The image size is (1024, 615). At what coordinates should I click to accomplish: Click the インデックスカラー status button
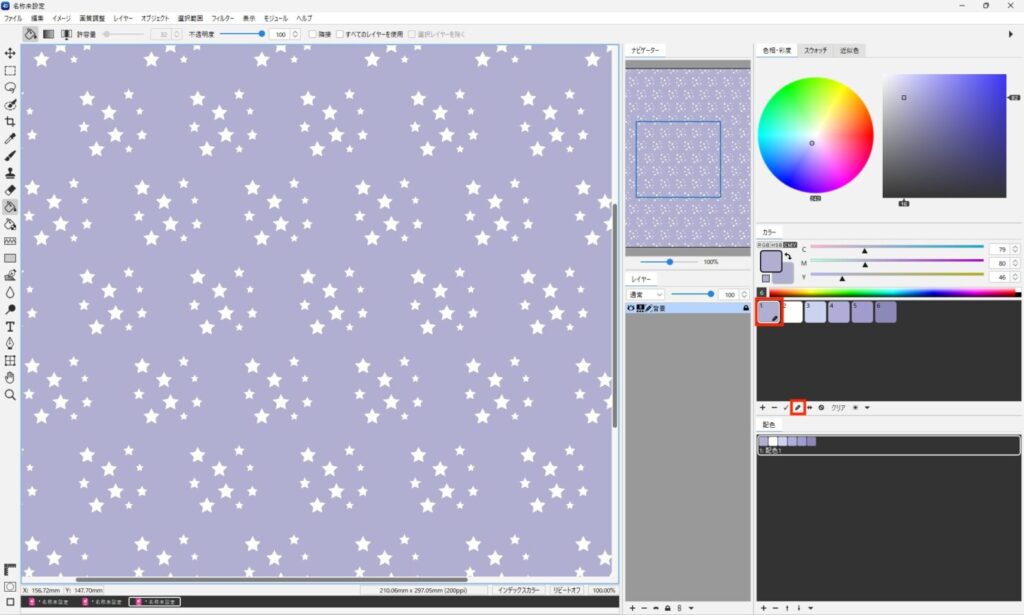[519, 590]
